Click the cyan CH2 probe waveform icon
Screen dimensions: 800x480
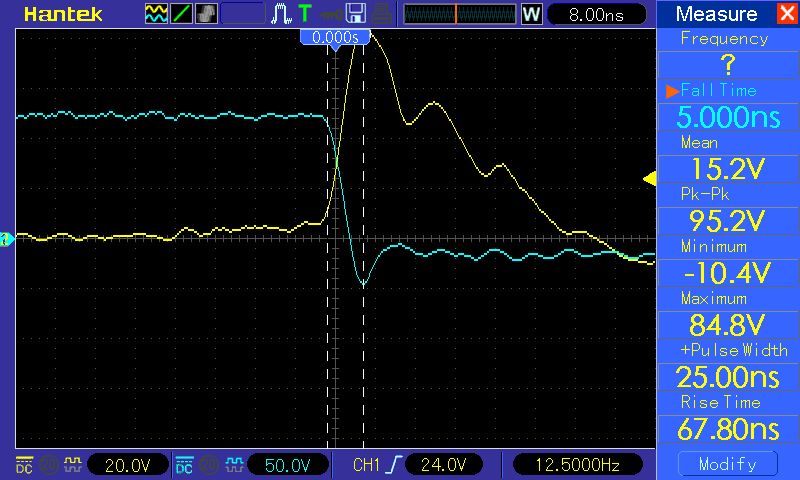pos(234,465)
